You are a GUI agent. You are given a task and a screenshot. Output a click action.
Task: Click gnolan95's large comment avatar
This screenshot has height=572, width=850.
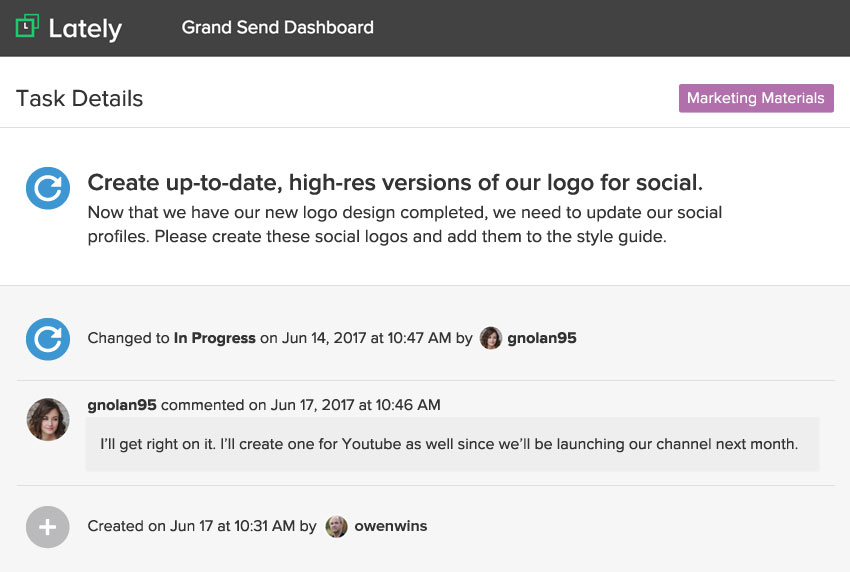[x=47, y=420]
